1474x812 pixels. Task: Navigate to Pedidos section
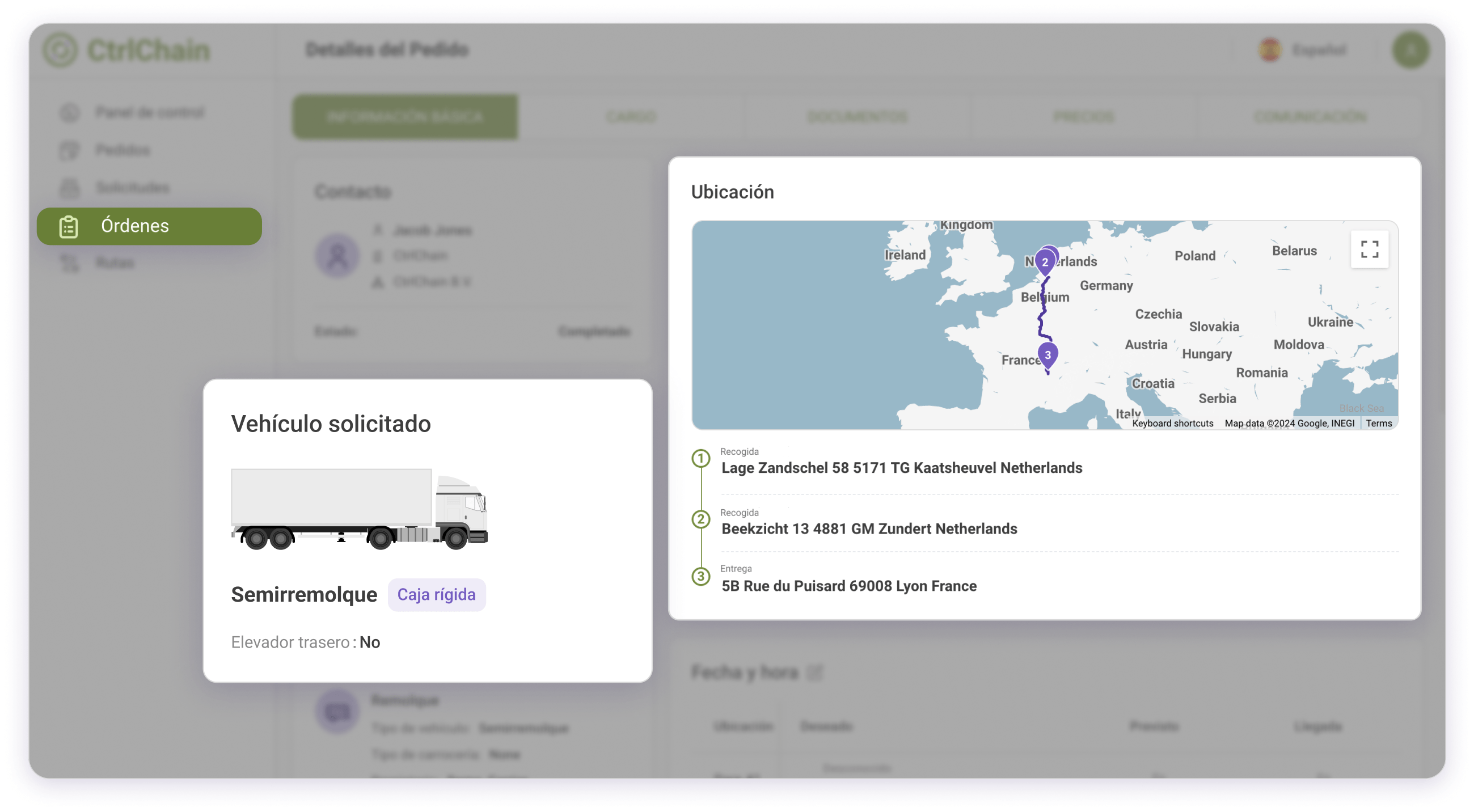[123, 150]
